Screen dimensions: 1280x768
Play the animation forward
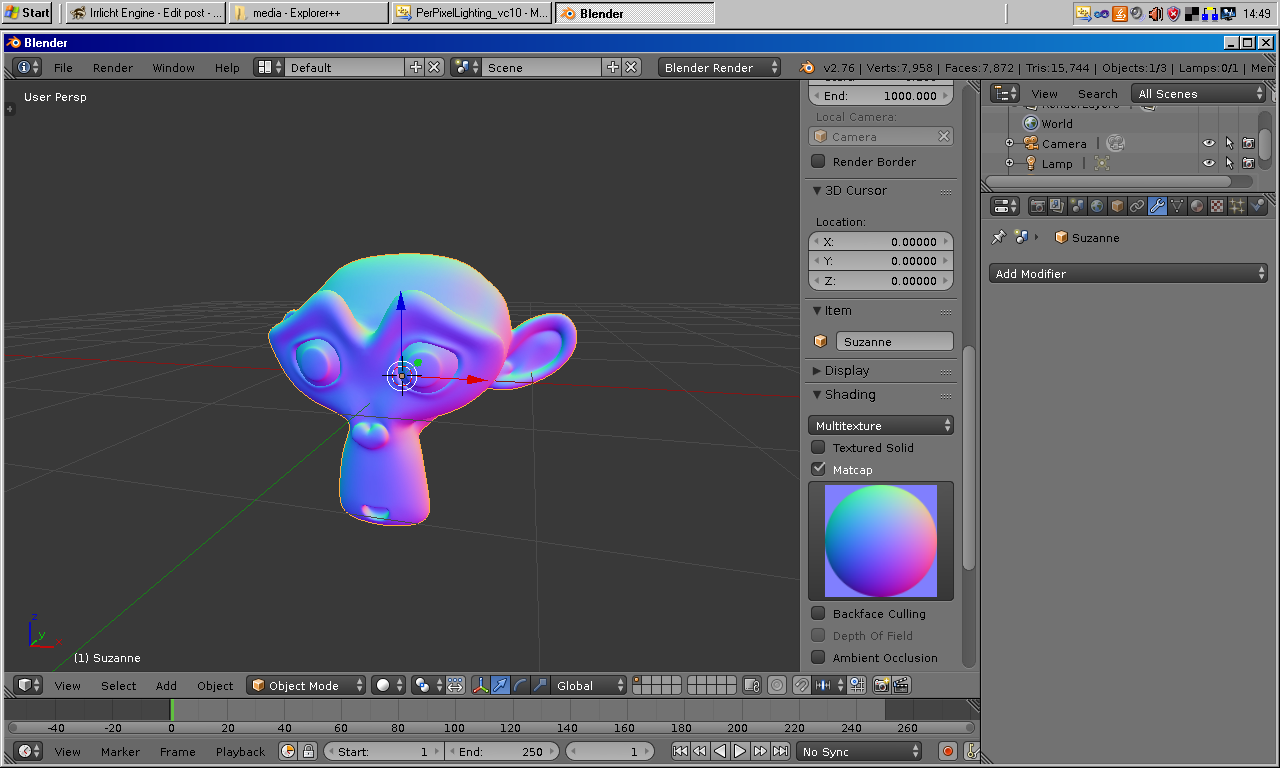tap(740, 751)
